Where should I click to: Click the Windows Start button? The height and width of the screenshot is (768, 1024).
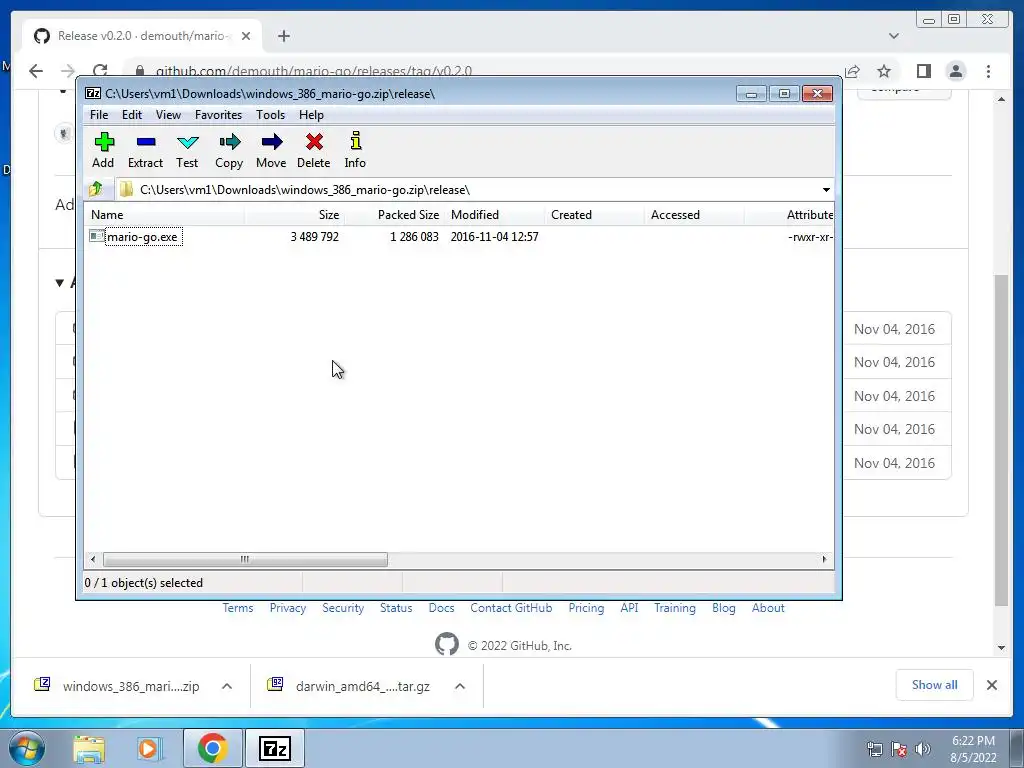click(x=27, y=748)
